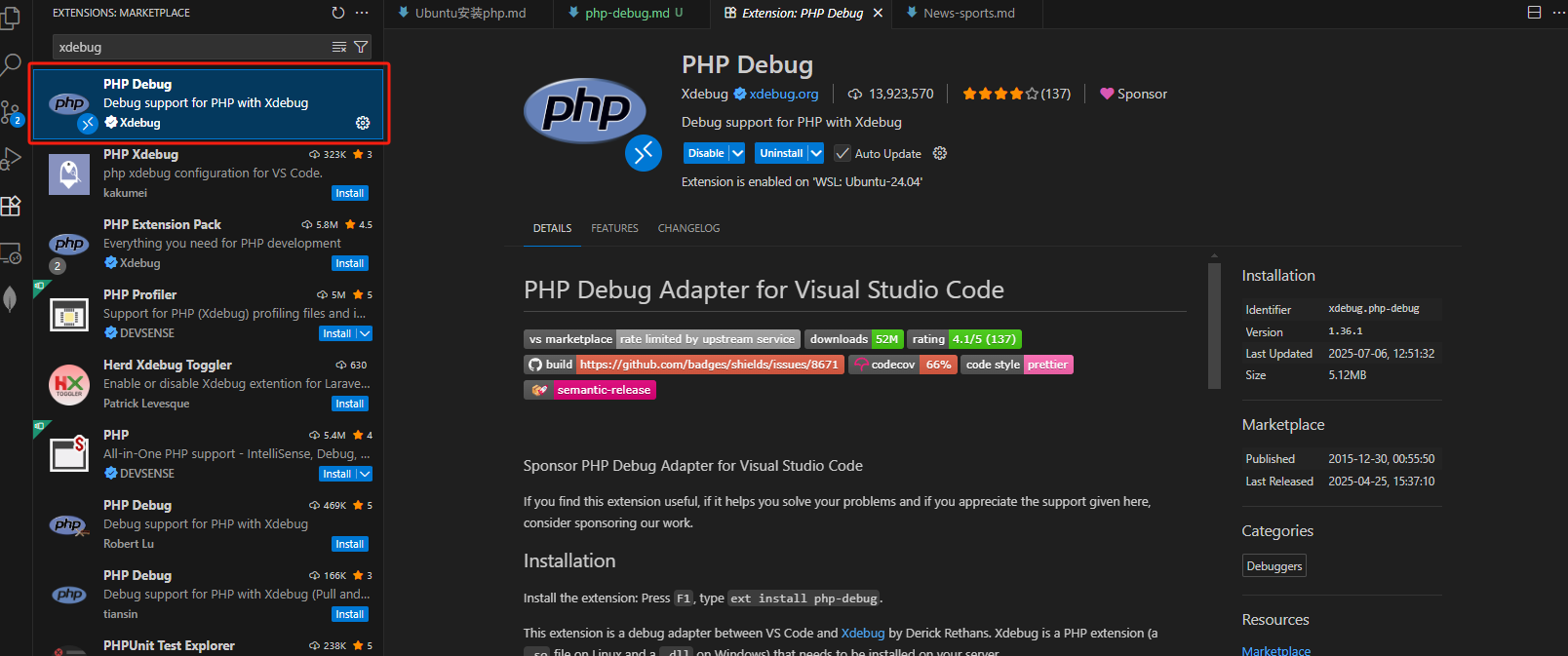Toggle the editor layout icon at top right
Viewport: 1568px width, 656px height.
(1534, 13)
